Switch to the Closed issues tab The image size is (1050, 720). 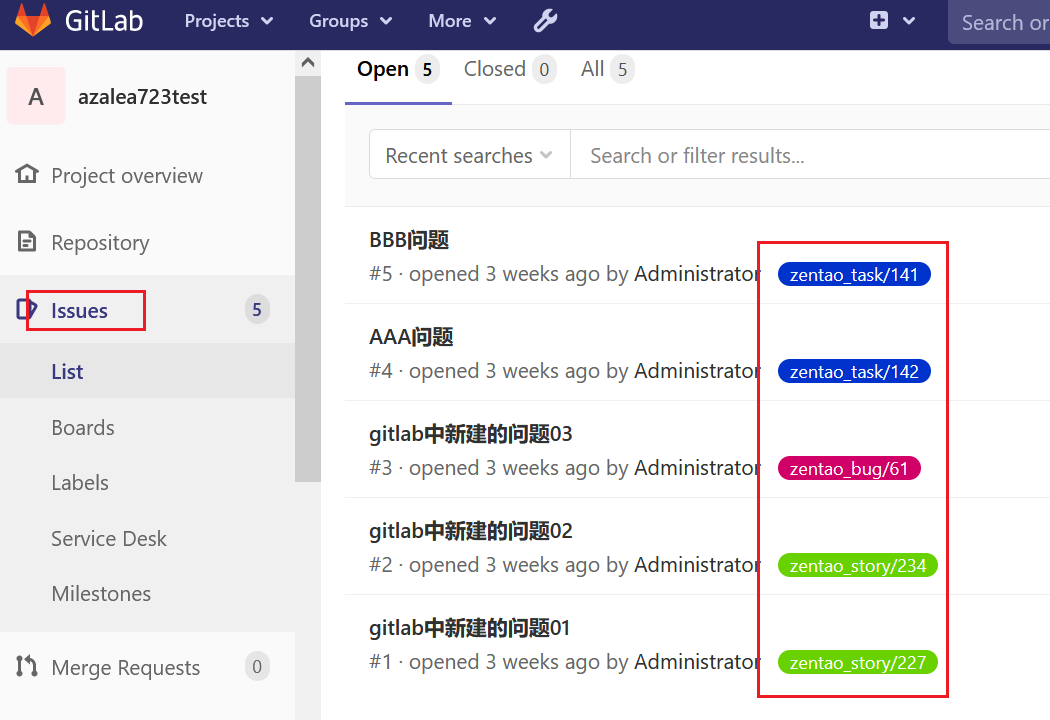(x=508, y=69)
